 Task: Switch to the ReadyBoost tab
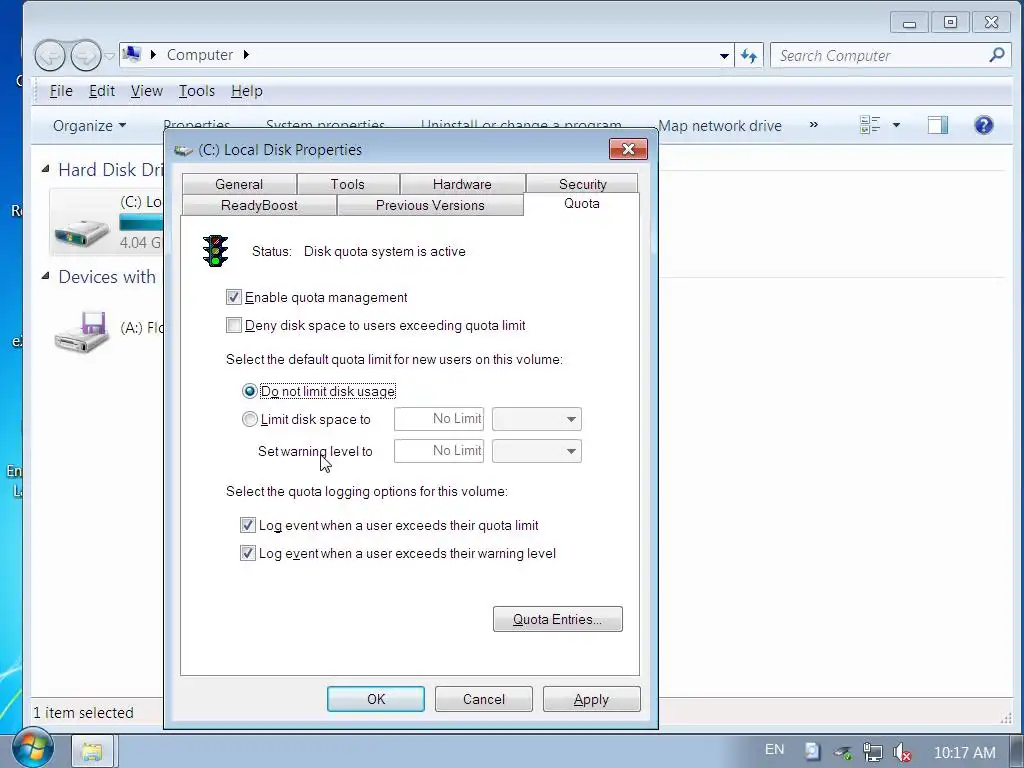[259, 205]
